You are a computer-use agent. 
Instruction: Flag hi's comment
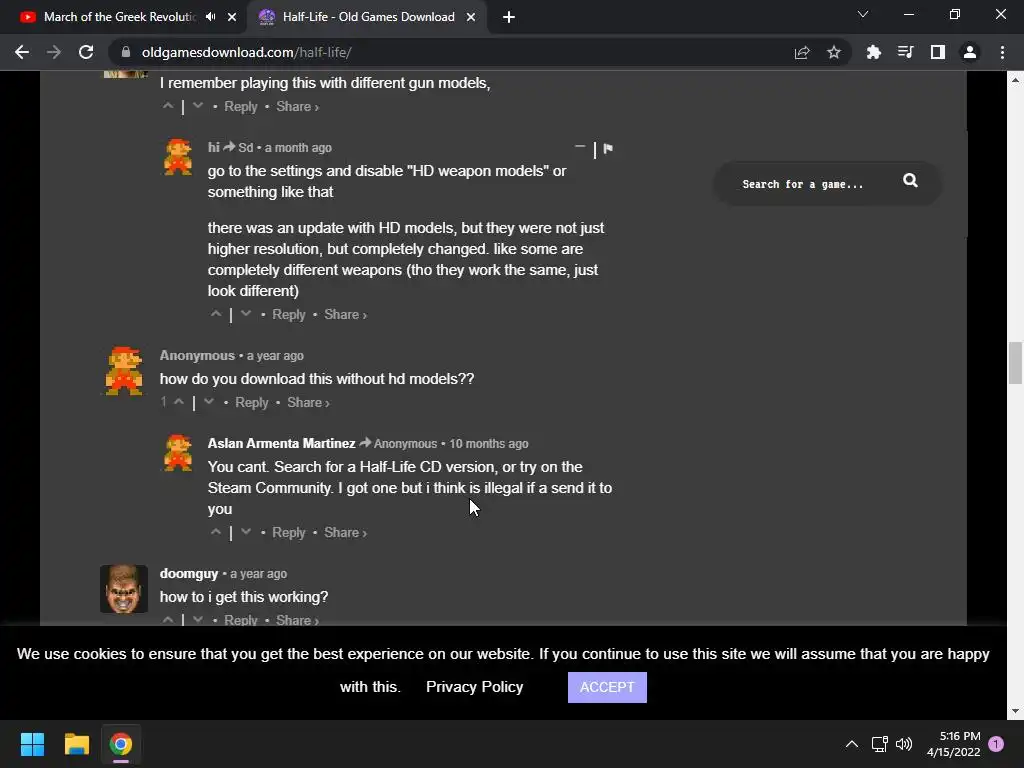[608, 149]
